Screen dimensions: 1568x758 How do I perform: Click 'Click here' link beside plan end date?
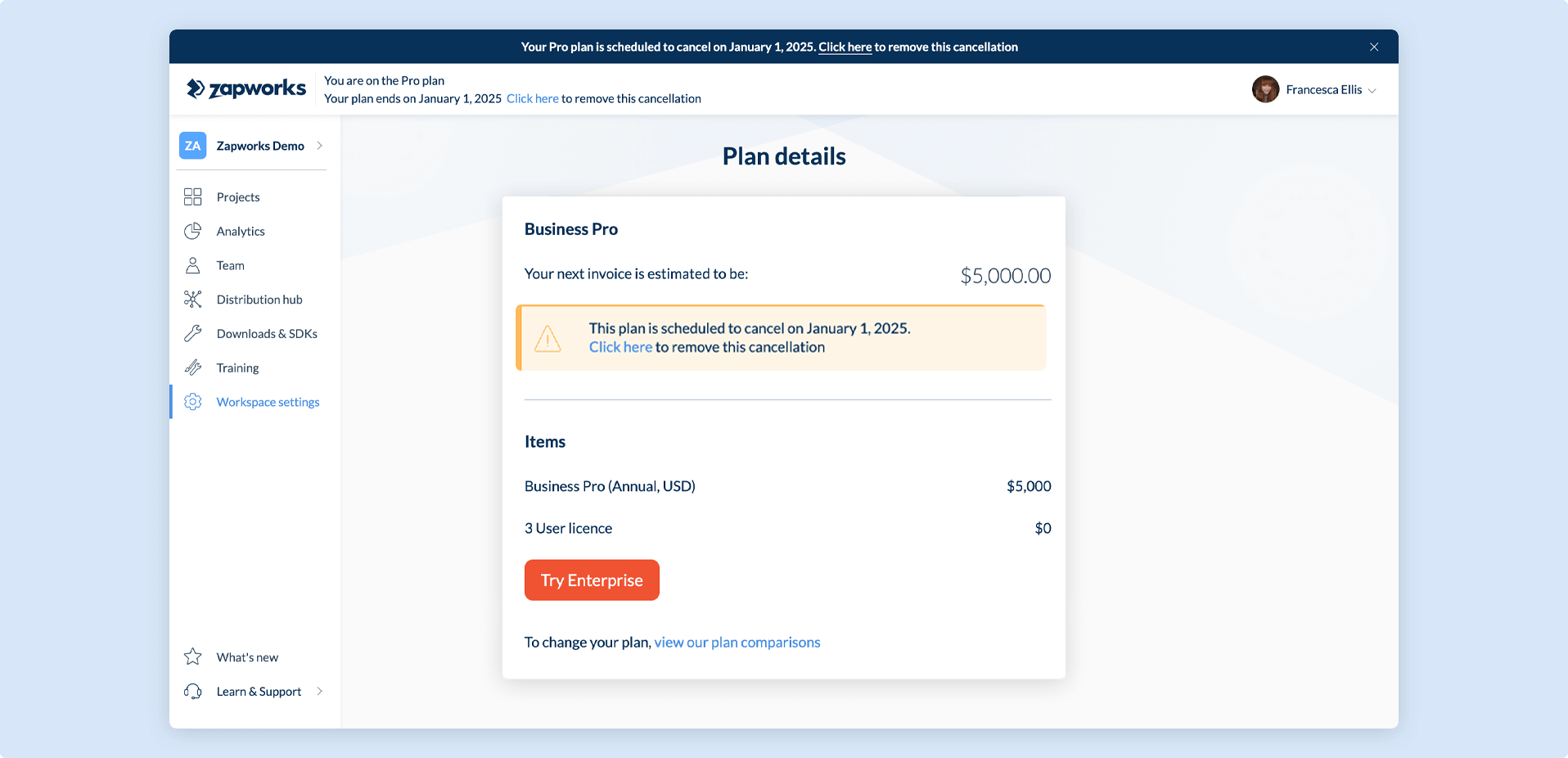coord(533,98)
